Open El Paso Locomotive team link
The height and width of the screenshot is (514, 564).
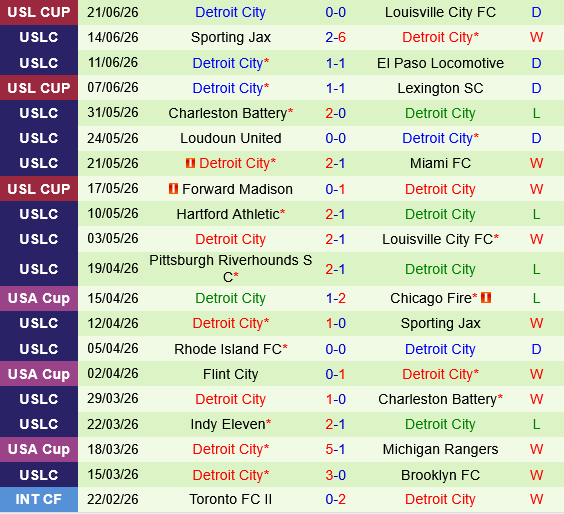440,63
